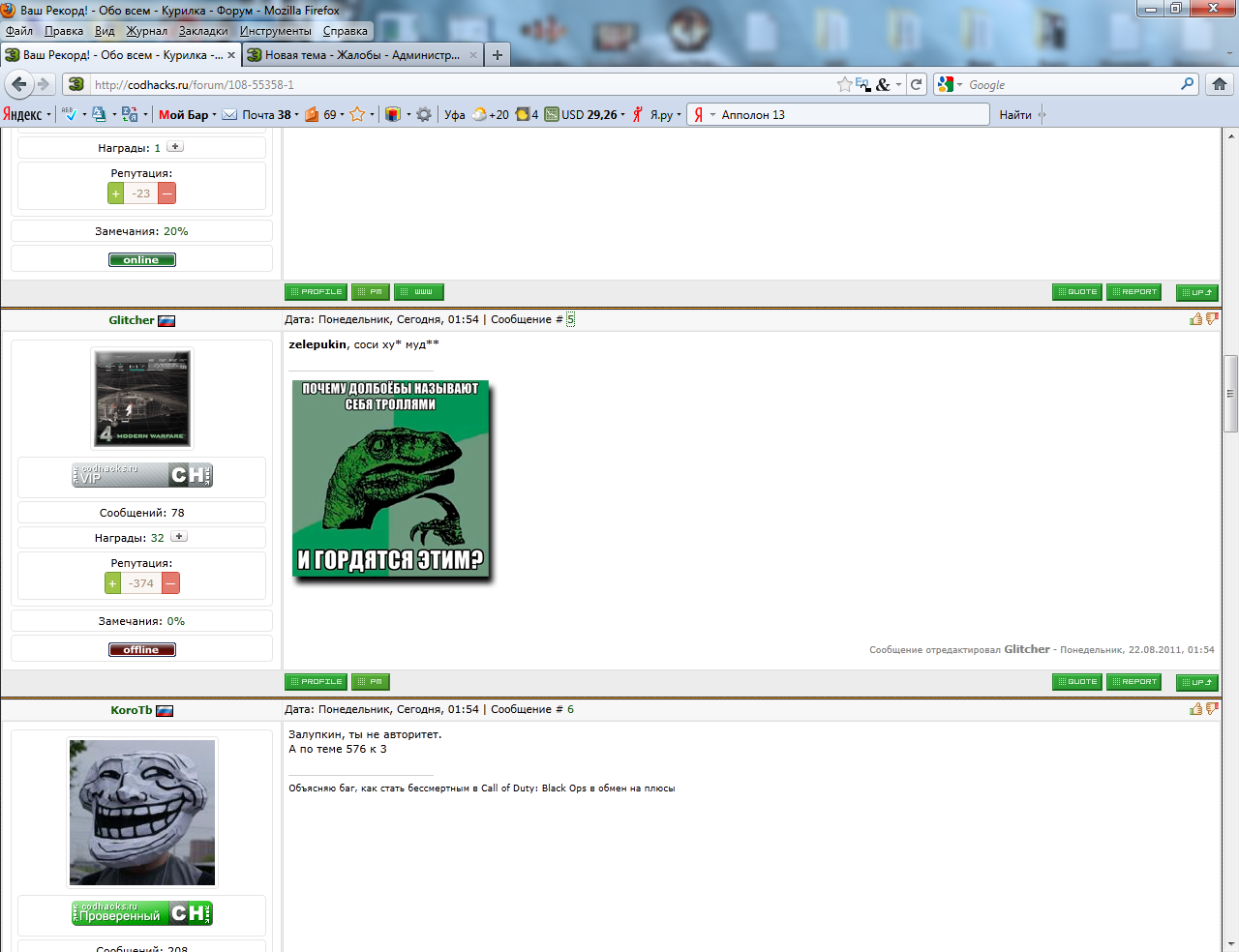Open Glitcher's PROFILE button
The height and width of the screenshot is (952, 1239).
point(316,682)
